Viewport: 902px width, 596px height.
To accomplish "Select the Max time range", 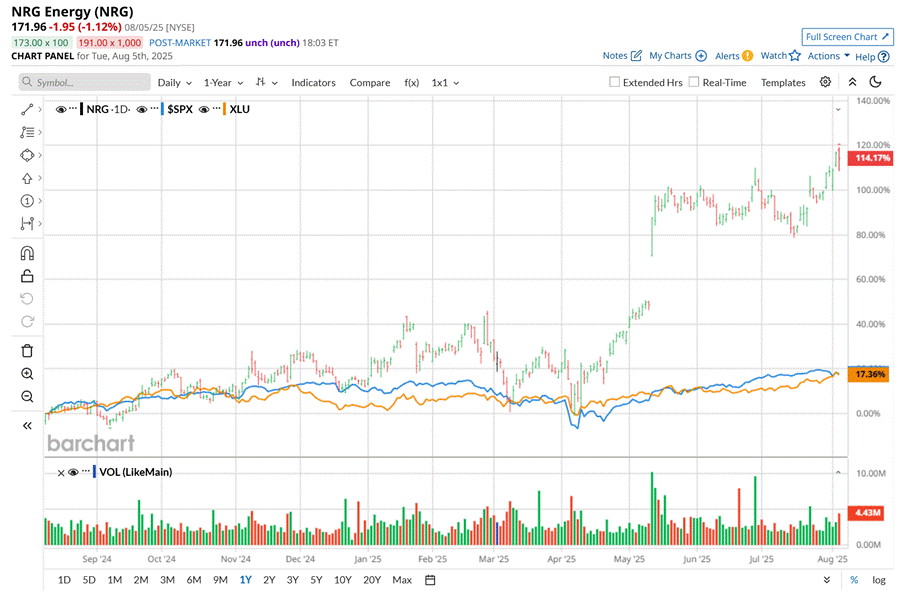I will click(402, 580).
